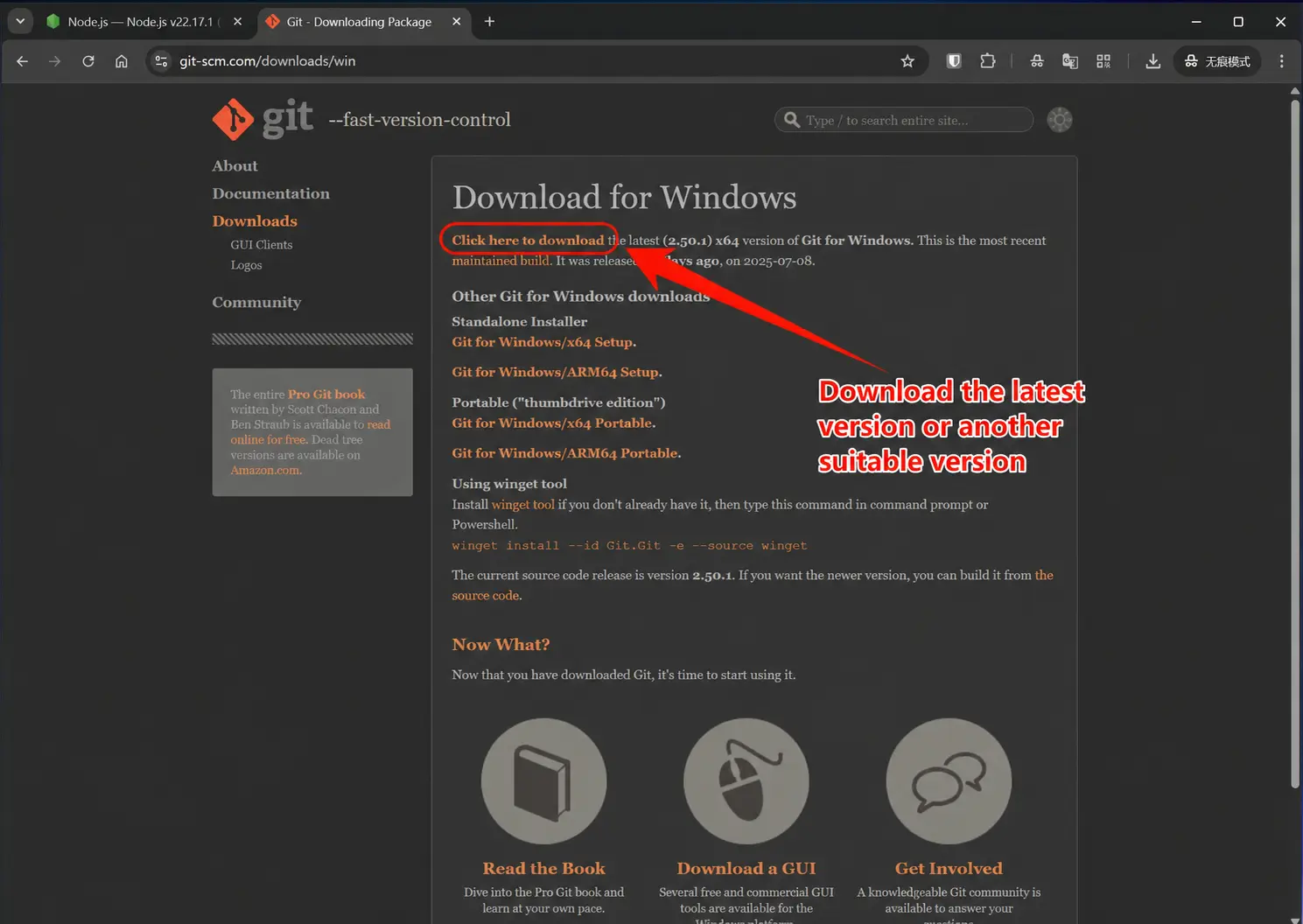Click the 无痕模式 incognito indicator

pos(1217,61)
